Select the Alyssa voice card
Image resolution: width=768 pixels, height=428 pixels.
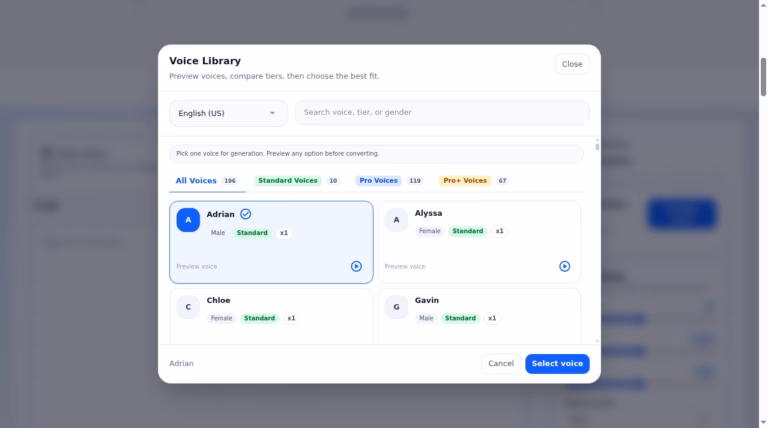(x=479, y=242)
